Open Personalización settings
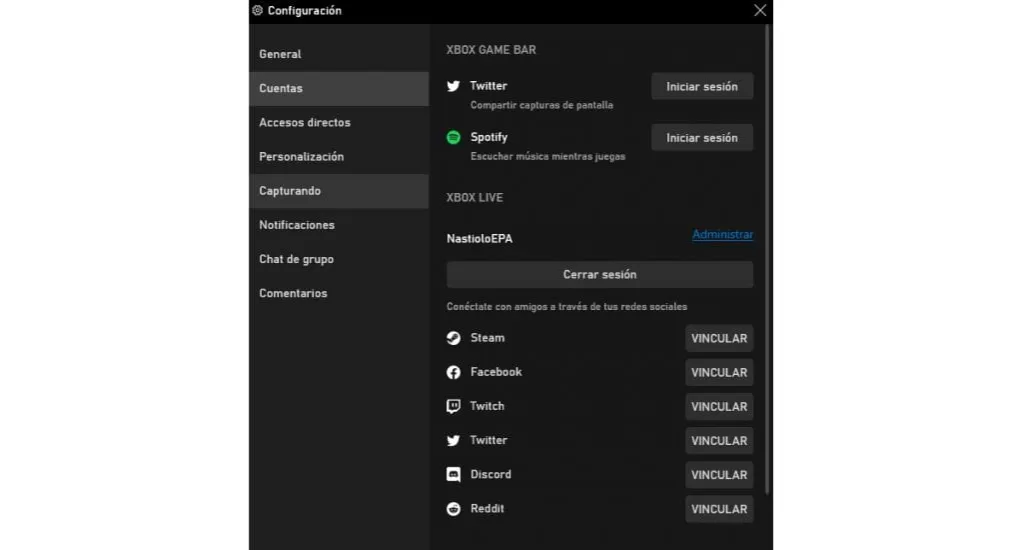The width and height of the screenshot is (1023, 550). 339,157
